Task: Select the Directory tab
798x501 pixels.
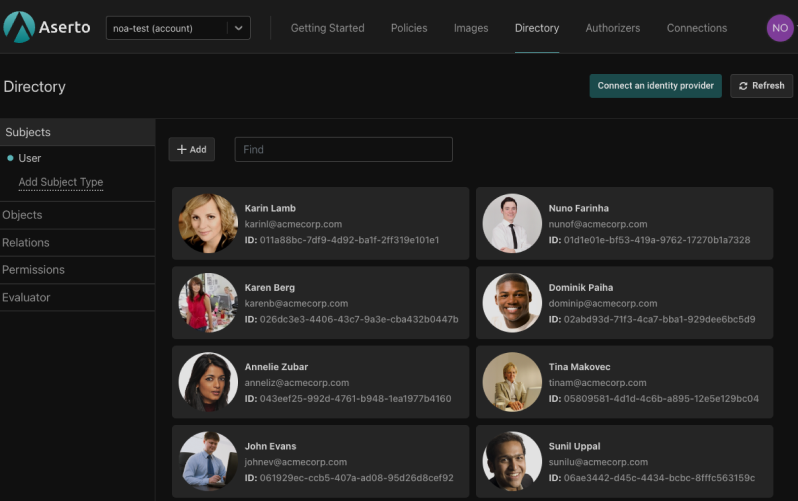Action: click(537, 28)
